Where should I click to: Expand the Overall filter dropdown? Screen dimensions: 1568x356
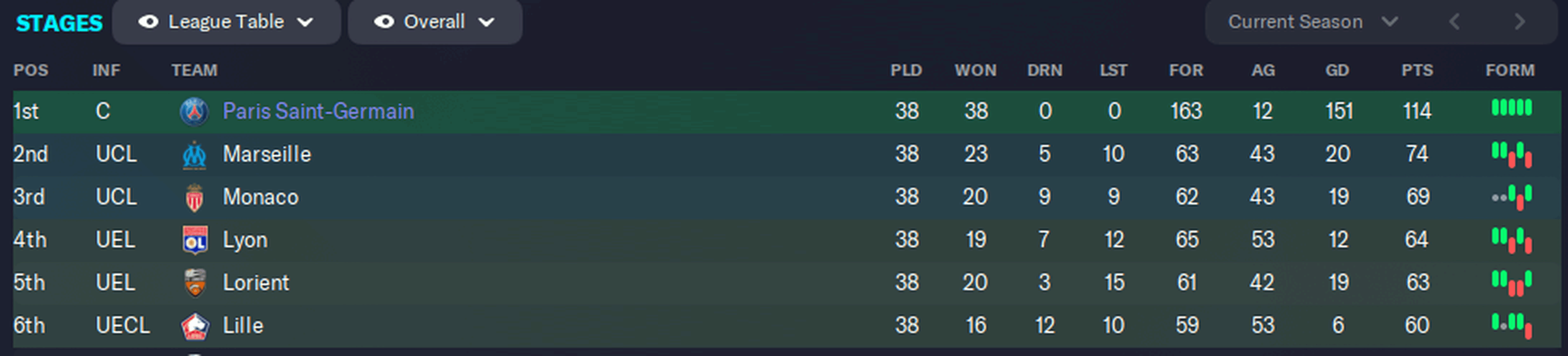pyautogui.click(x=435, y=22)
